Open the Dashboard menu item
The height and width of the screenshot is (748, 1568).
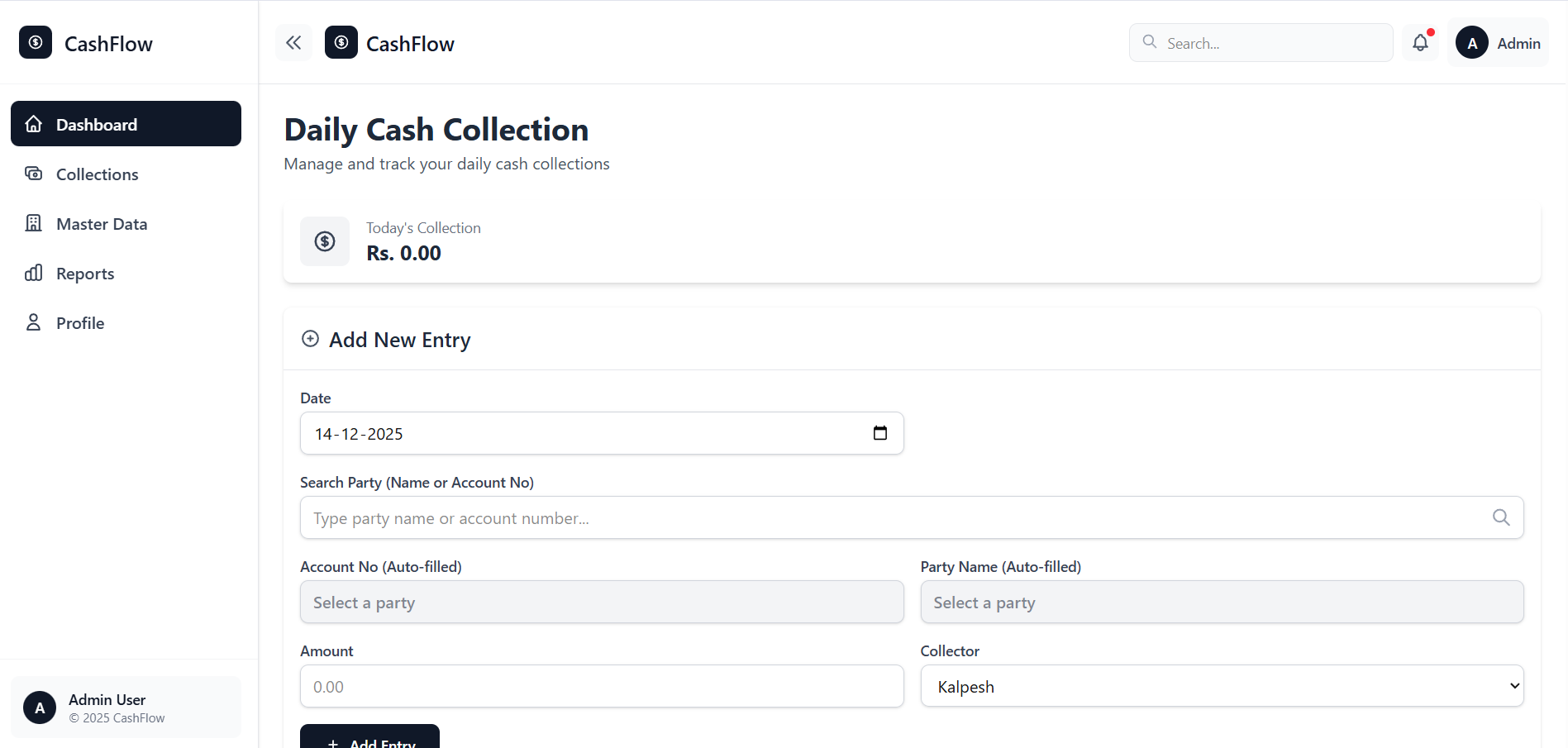coord(126,124)
